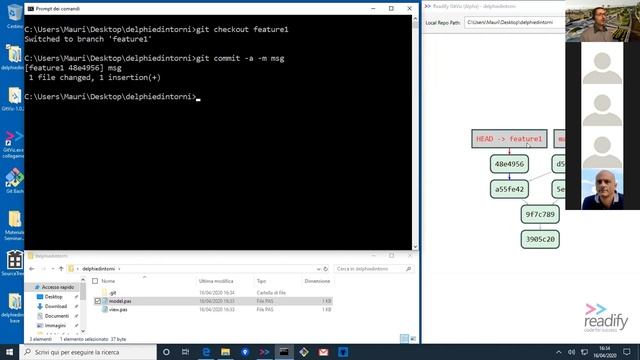This screenshot has height=360, width=640.
Task: Click the bottom participant video thumbnail
Action: tap(602, 189)
